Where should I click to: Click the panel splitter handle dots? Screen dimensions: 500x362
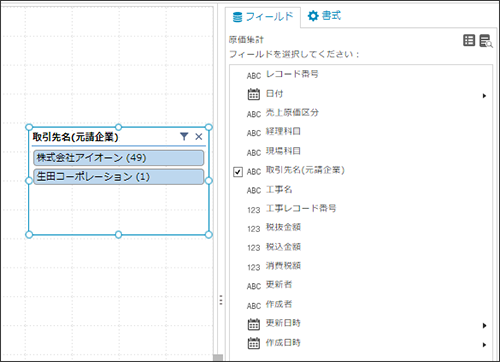pos(221,300)
